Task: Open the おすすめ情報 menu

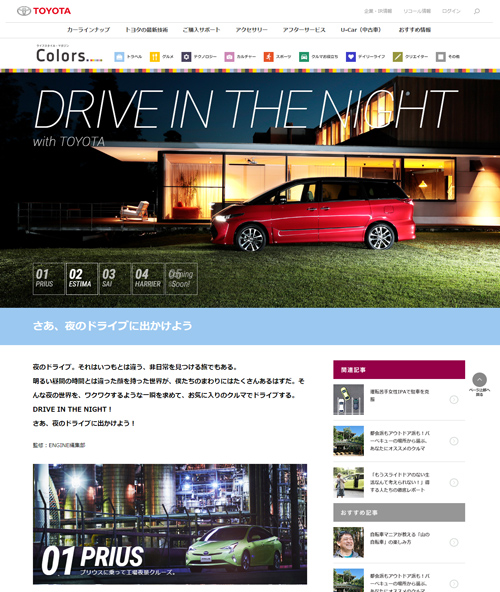Action: pos(415,30)
